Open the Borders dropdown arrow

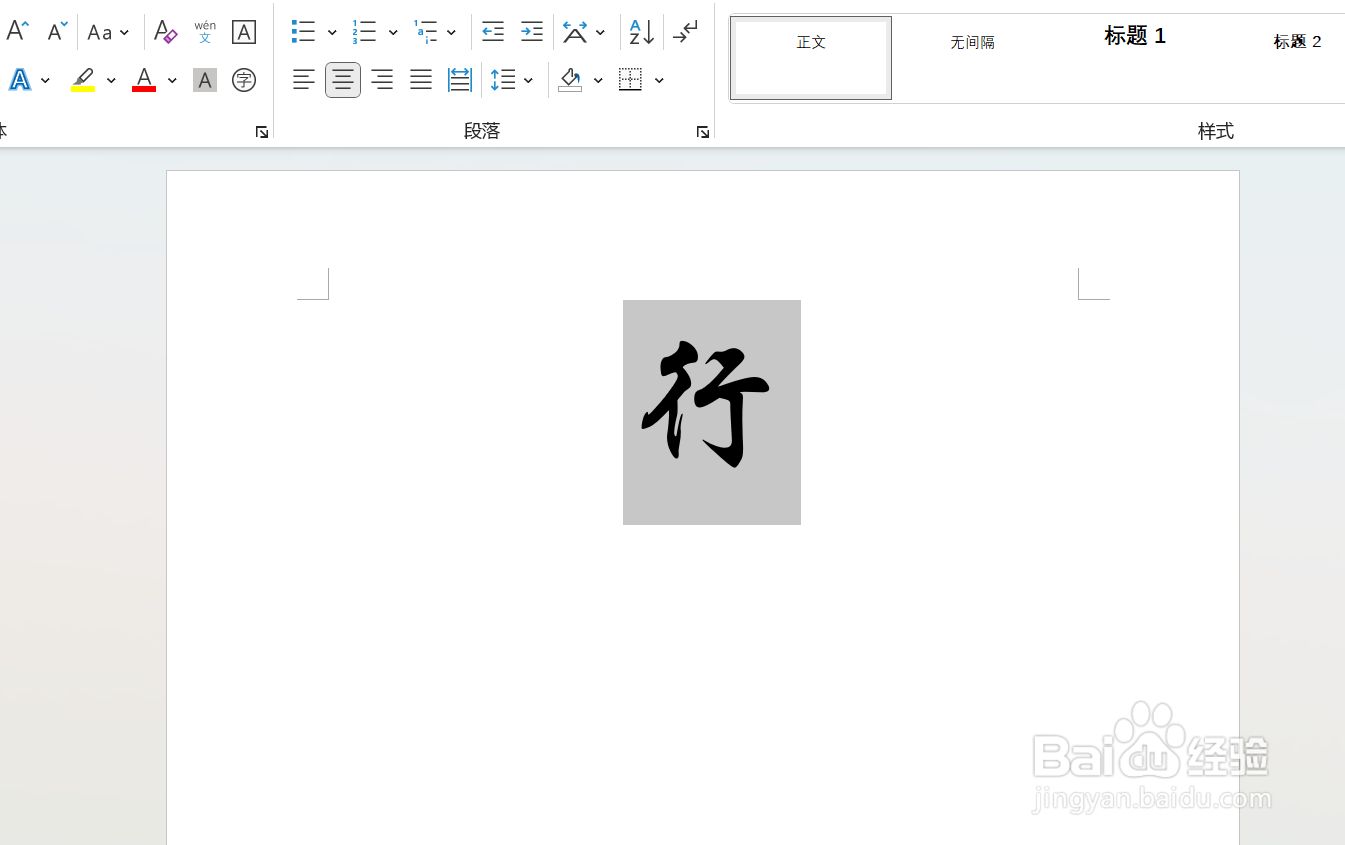pos(659,79)
